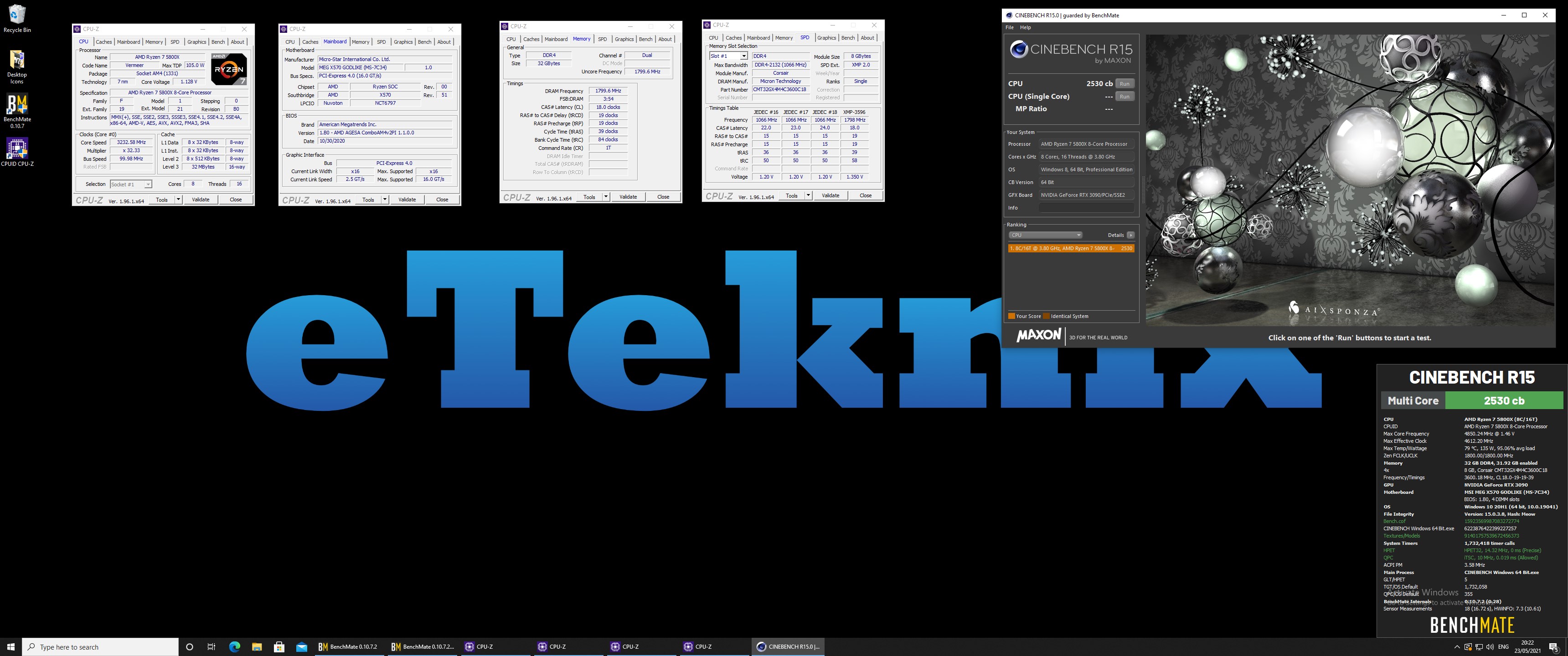Open the Windows Start menu

pyautogui.click(x=10, y=646)
